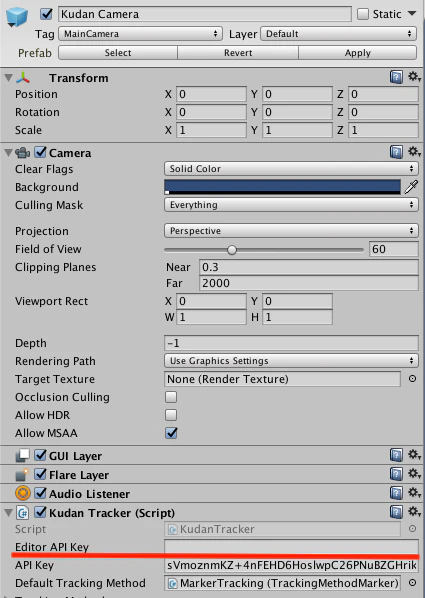
Task: Open GUI Layer gear menu
Action: pyautogui.click(x=414, y=455)
